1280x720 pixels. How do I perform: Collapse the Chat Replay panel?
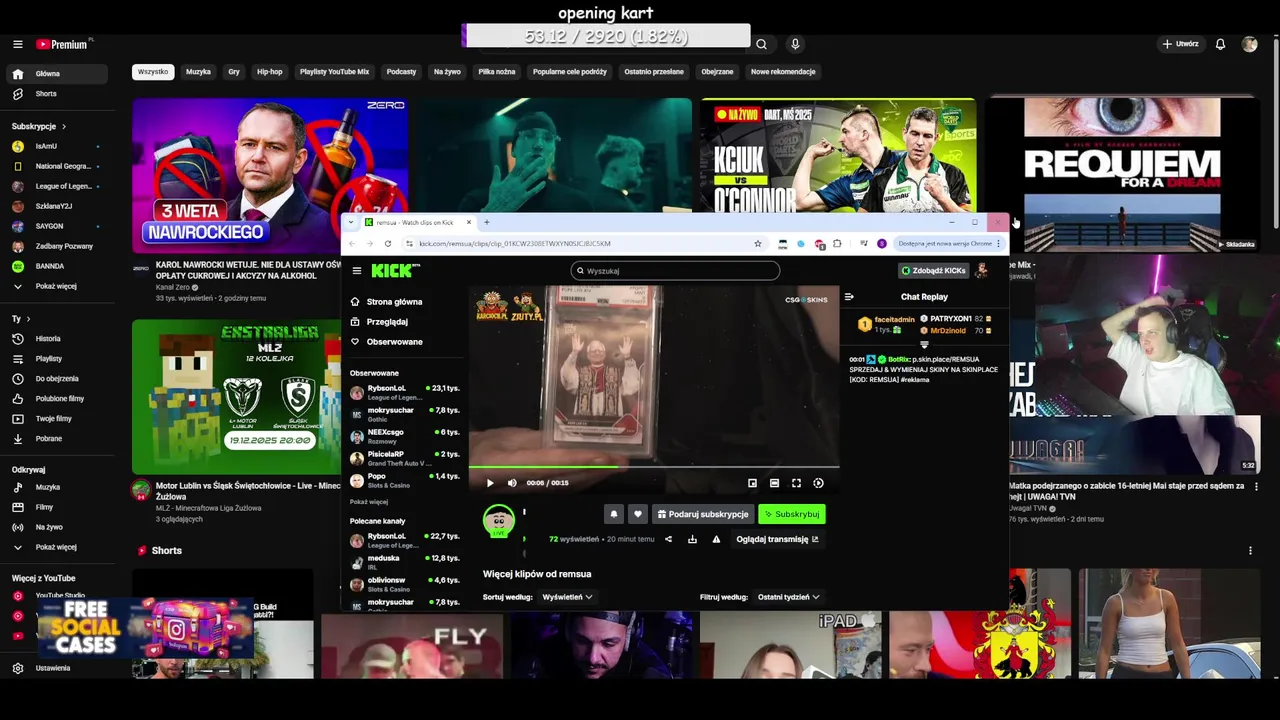[x=849, y=297]
